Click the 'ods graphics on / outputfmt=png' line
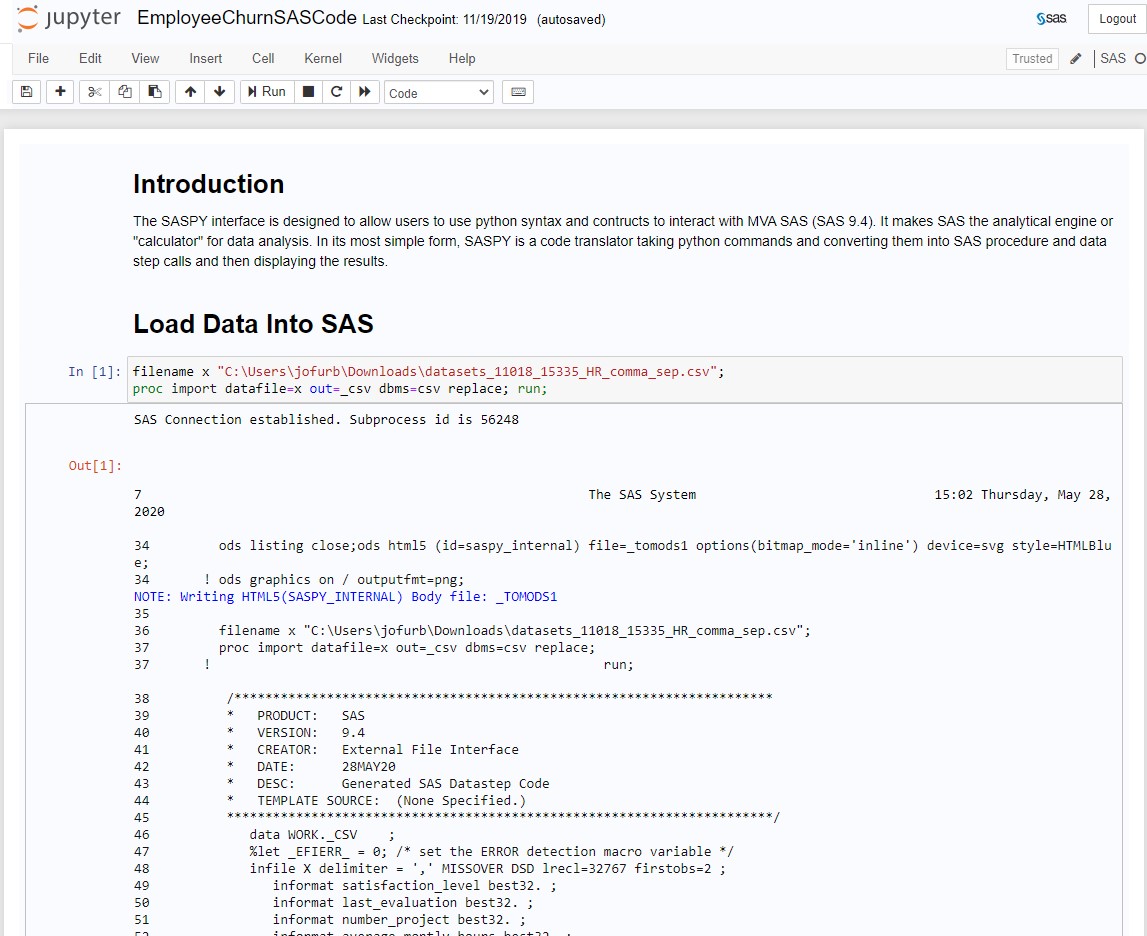Image resolution: width=1147 pixels, height=936 pixels. 341,579
